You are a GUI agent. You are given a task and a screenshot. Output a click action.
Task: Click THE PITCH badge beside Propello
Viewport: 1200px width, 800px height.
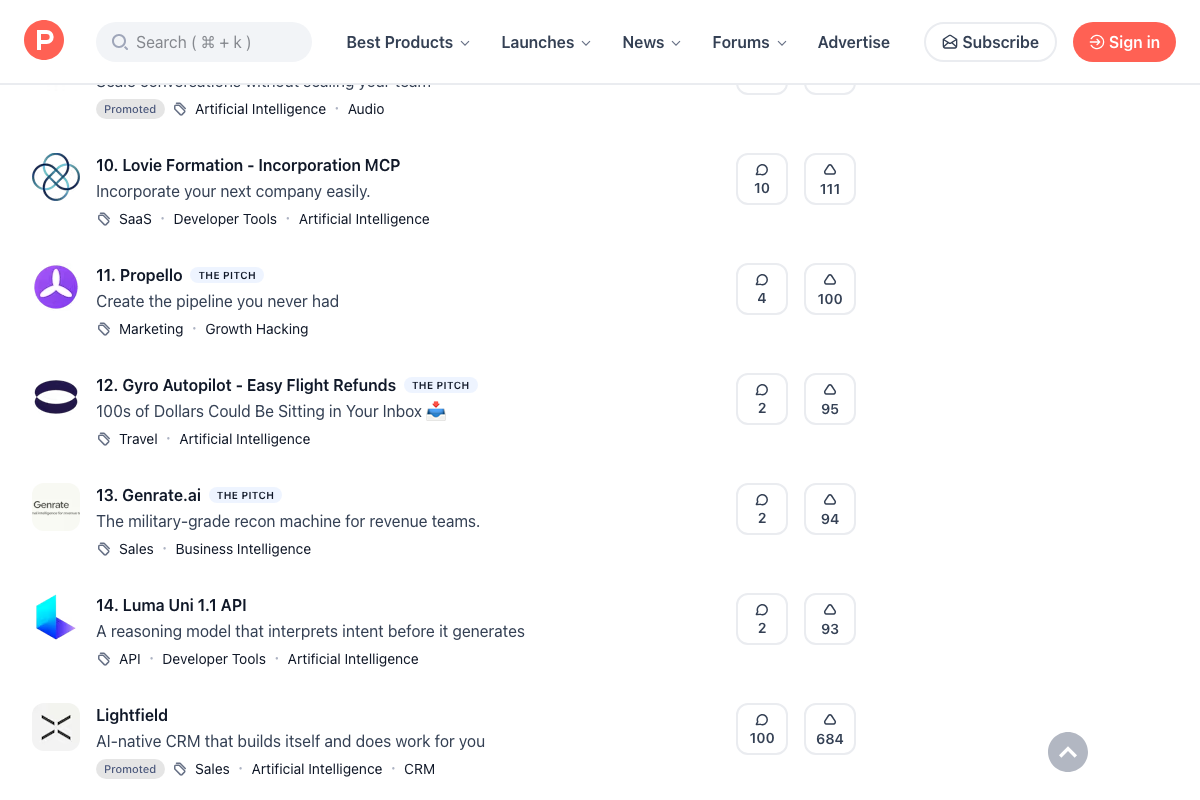[227, 275]
